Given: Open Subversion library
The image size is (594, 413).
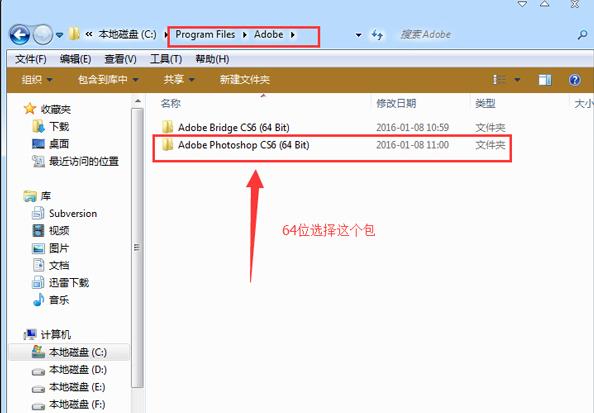Looking at the screenshot, I should 73,213.
